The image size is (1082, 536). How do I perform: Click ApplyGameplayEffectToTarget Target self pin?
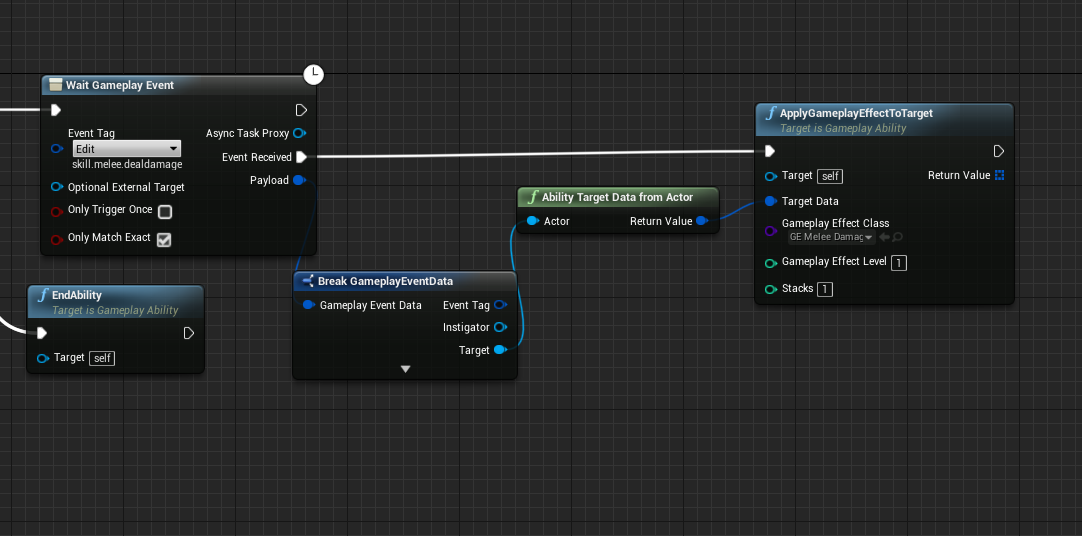click(771, 177)
